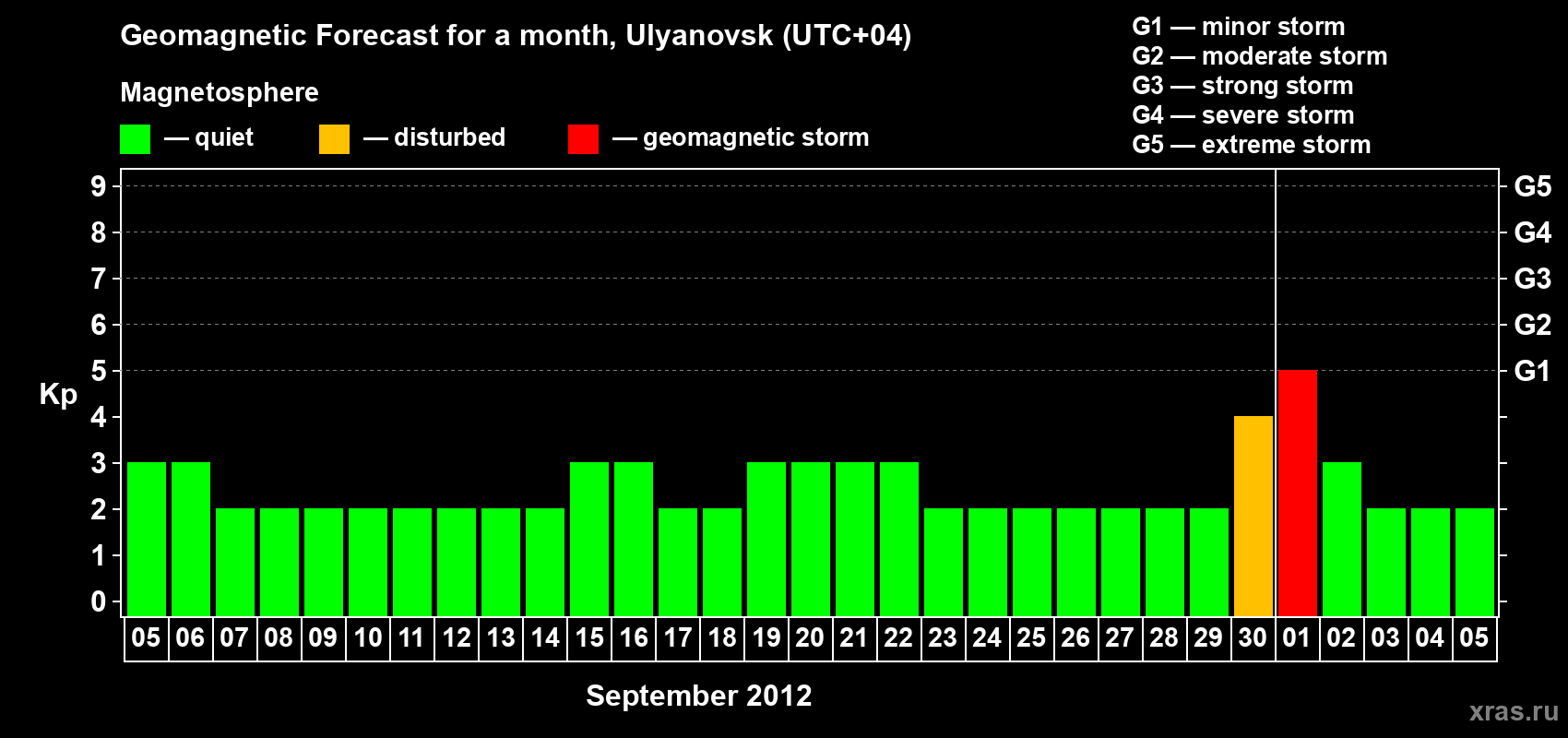Viewport: 1568px width, 738px height.
Task: Click "G1 — minor storm" legend text
Action: coord(1238,27)
